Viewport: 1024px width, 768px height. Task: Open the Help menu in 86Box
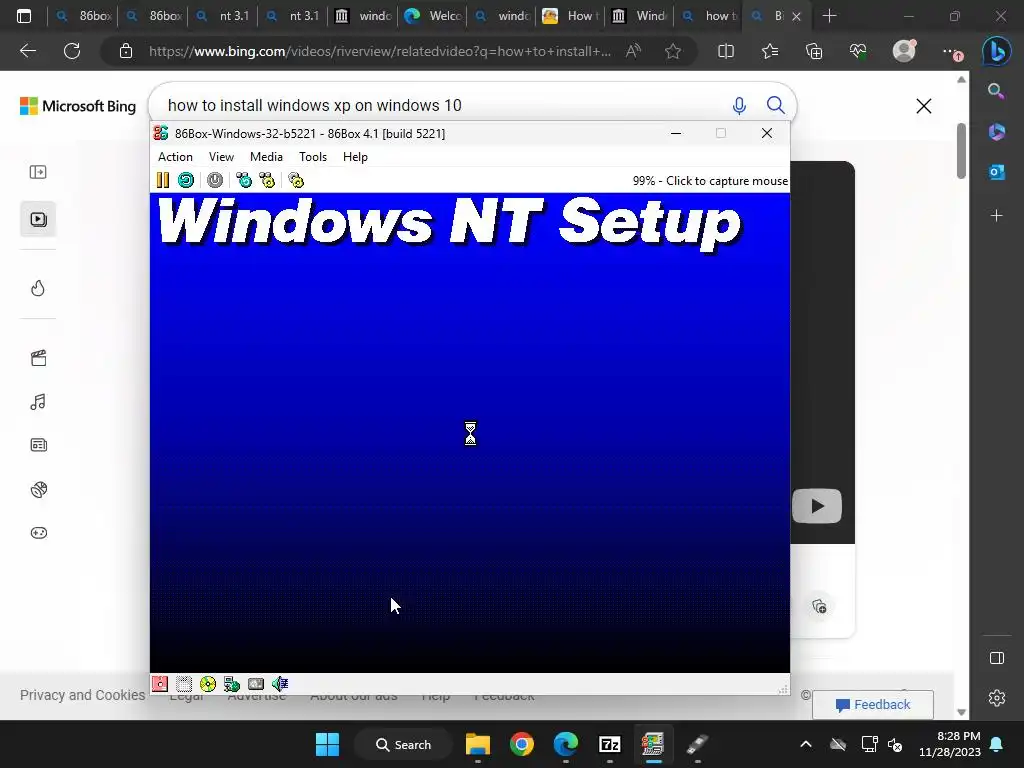(x=355, y=157)
